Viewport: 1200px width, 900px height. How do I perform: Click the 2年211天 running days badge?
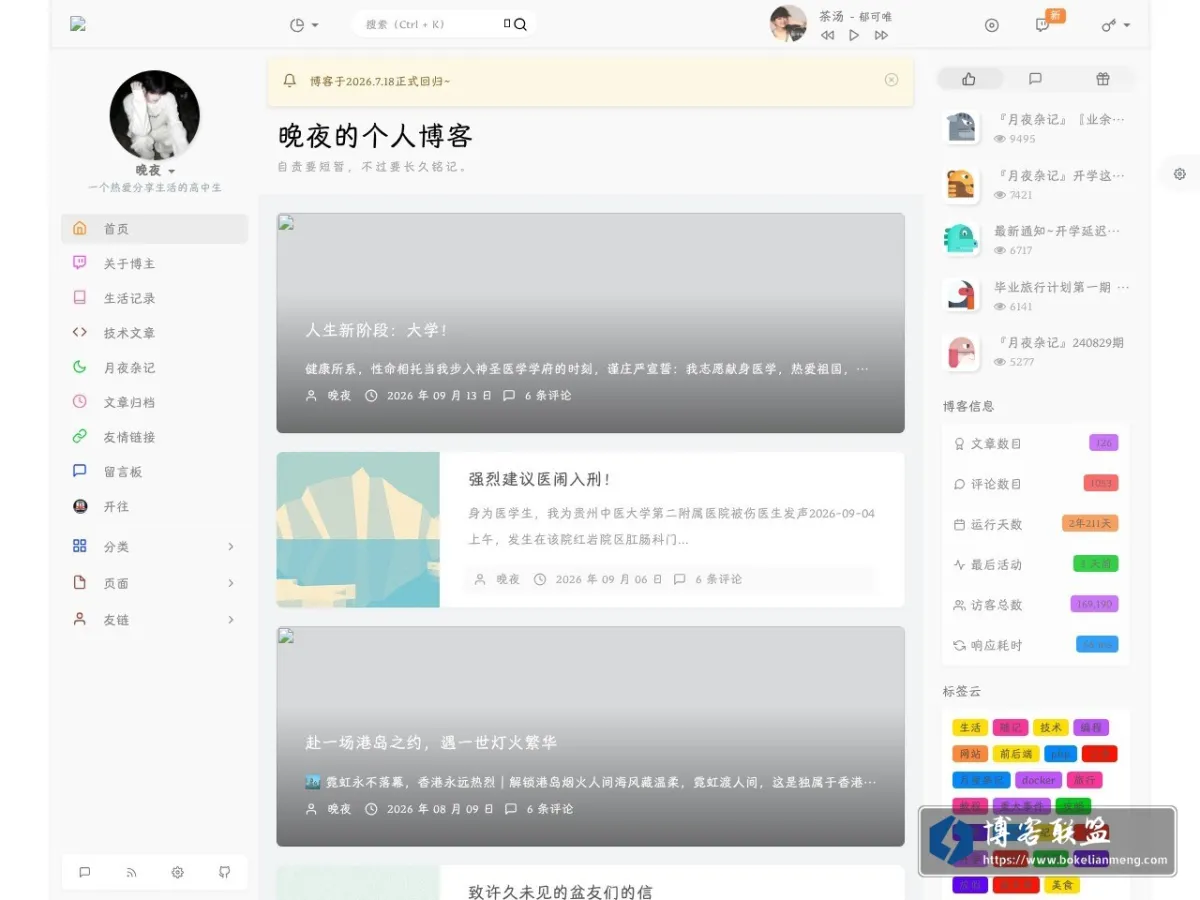pos(1090,523)
